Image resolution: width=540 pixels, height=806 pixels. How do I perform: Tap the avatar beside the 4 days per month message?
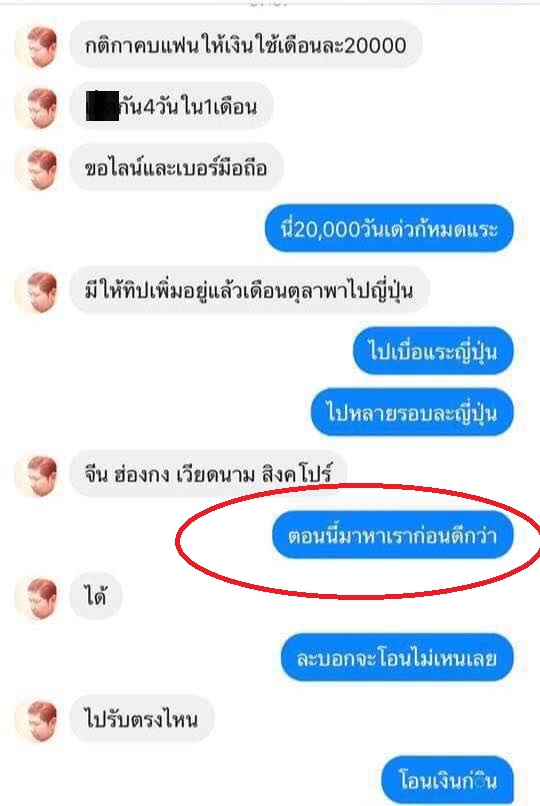tap(36, 107)
